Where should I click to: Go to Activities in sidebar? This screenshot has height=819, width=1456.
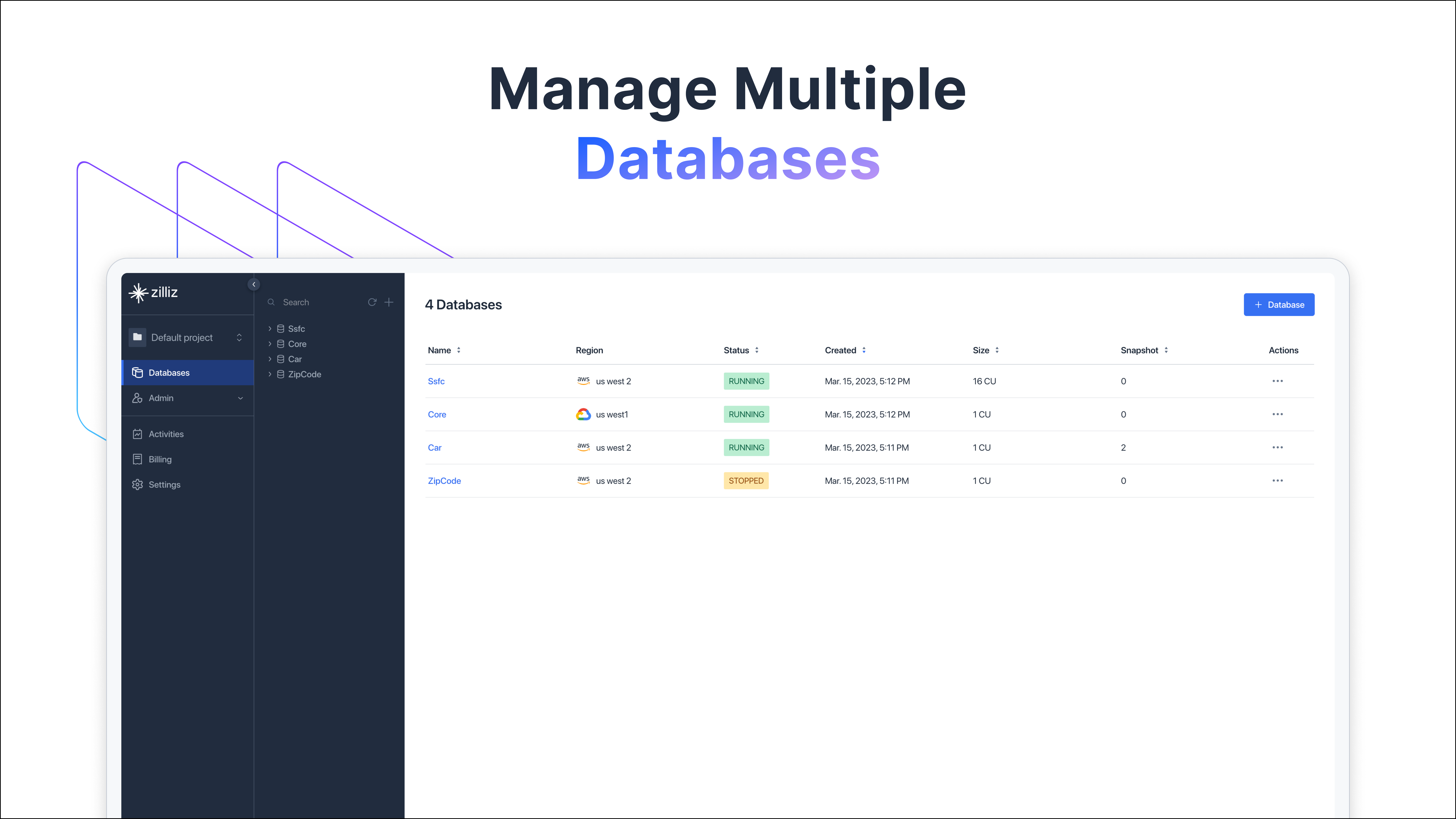166,434
